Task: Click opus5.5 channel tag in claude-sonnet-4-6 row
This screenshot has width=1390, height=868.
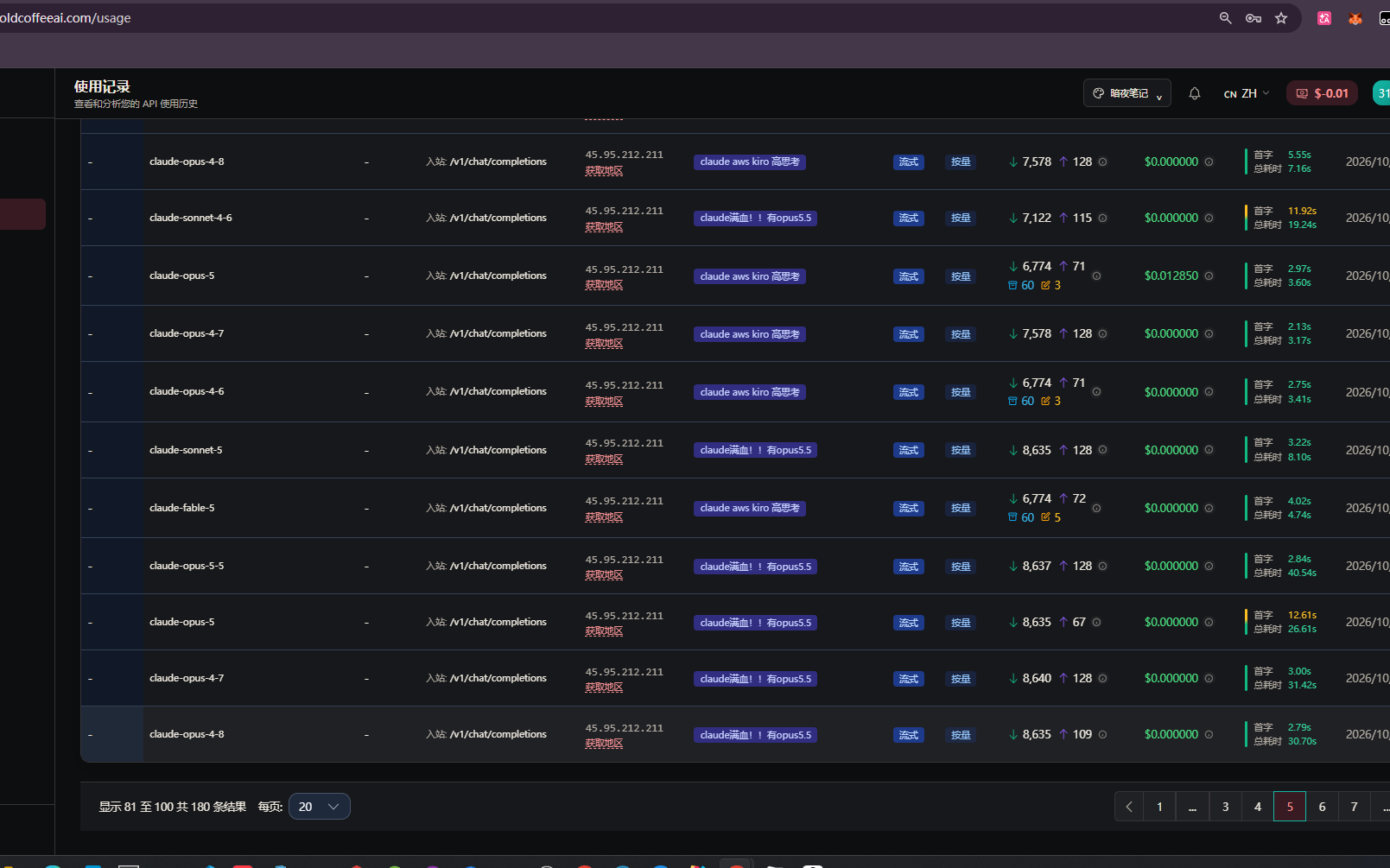Action: pos(755,219)
